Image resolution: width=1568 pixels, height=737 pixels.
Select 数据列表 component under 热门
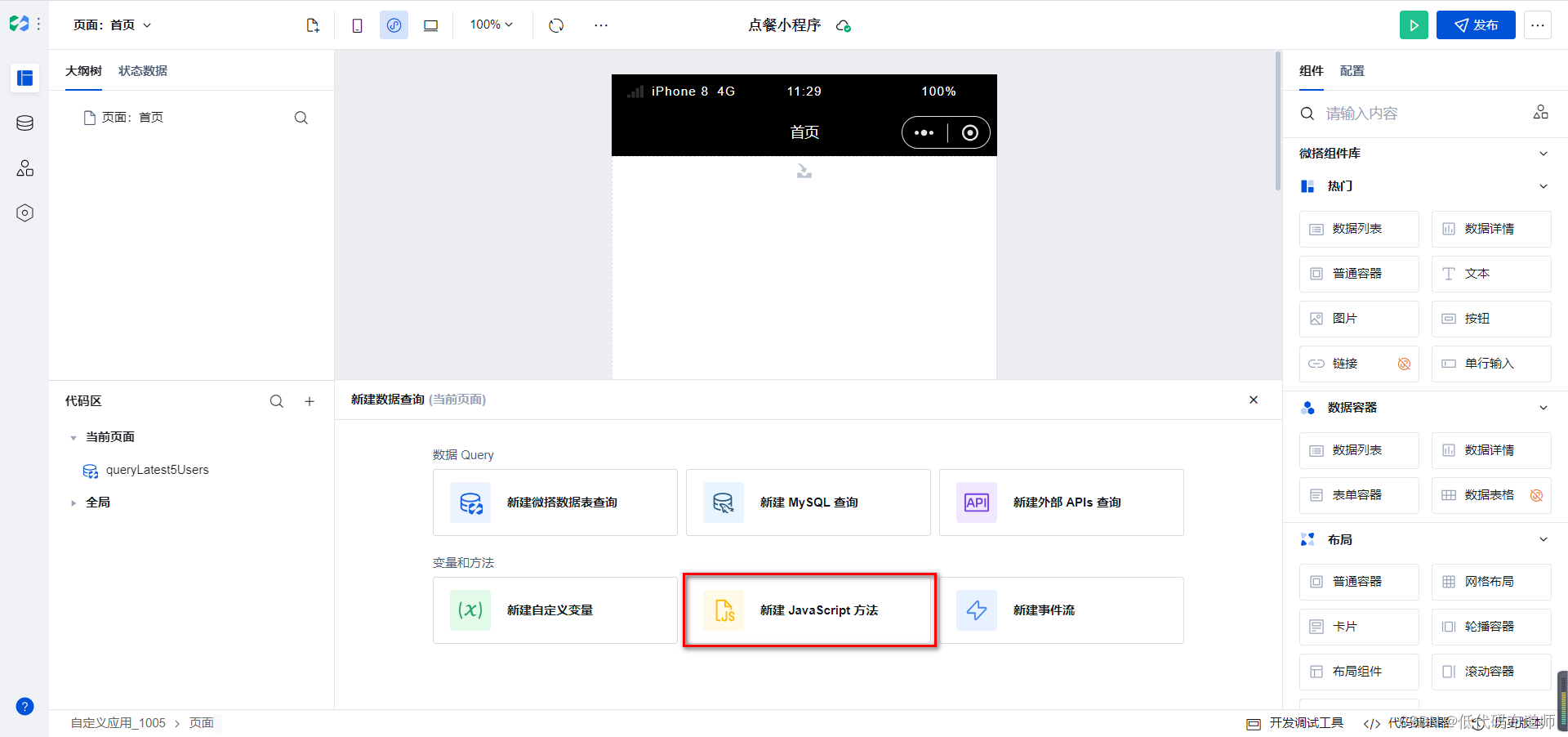(x=1359, y=229)
